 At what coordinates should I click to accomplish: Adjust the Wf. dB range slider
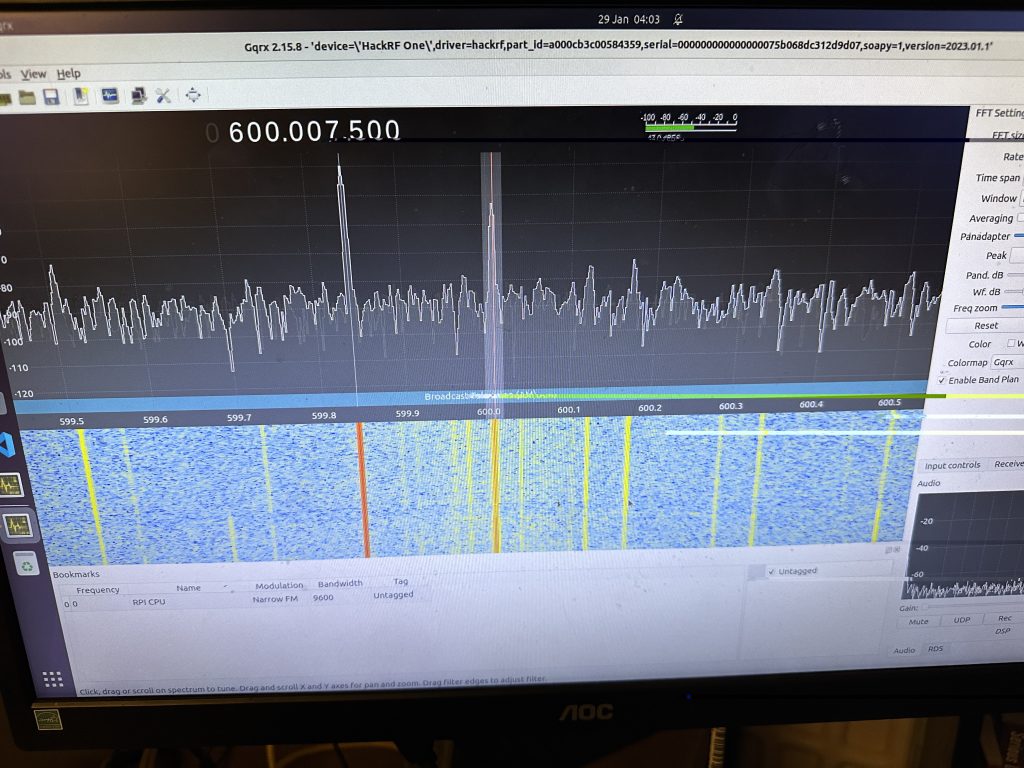point(1014,291)
